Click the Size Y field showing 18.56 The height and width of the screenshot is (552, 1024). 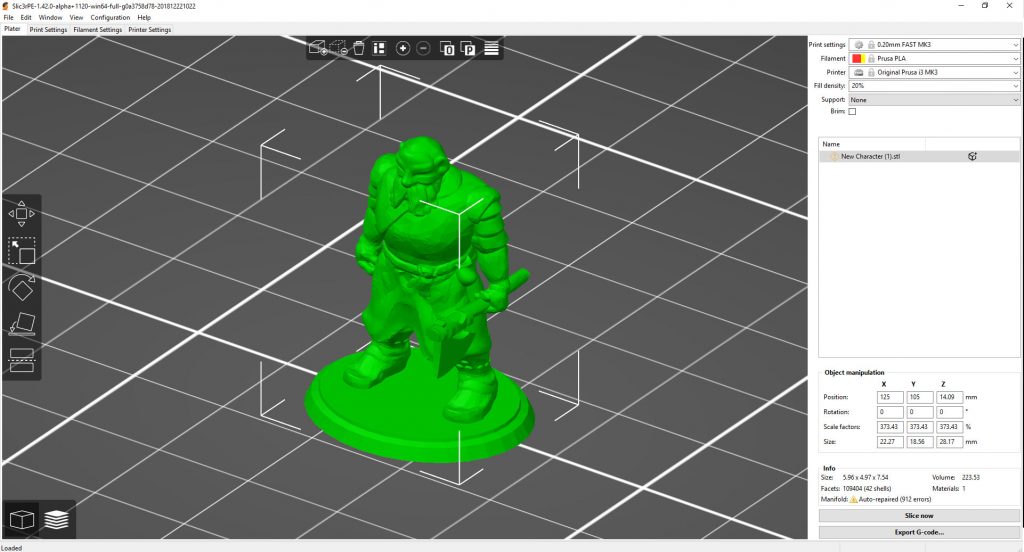coord(920,442)
